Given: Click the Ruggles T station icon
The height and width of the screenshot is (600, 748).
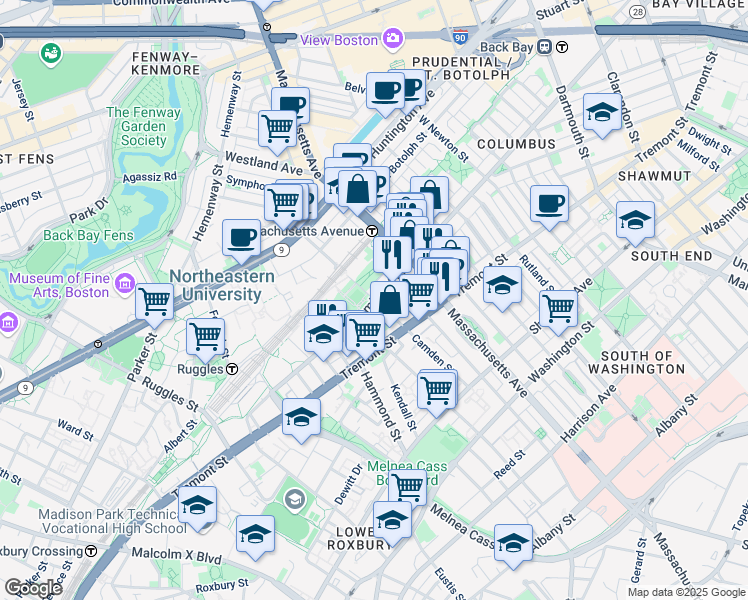Looking at the screenshot, I should pos(232,369).
